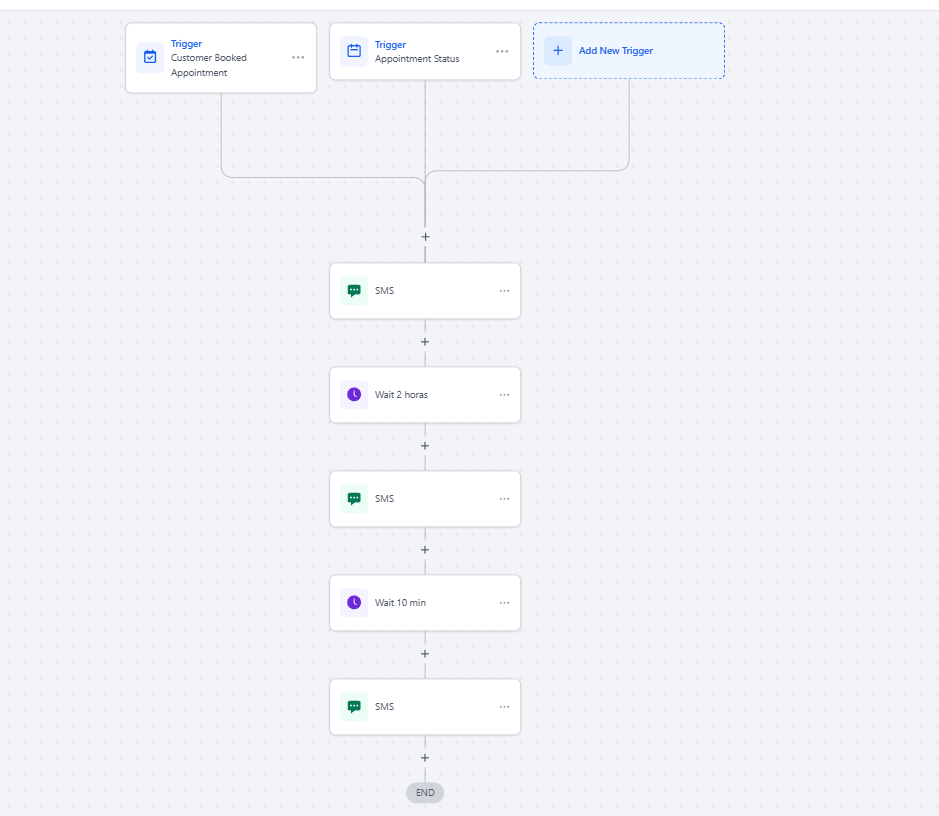Open options menu for Wait 10 min step
Image resolution: width=939 pixels, height=816 pixels.
point(504,603)
